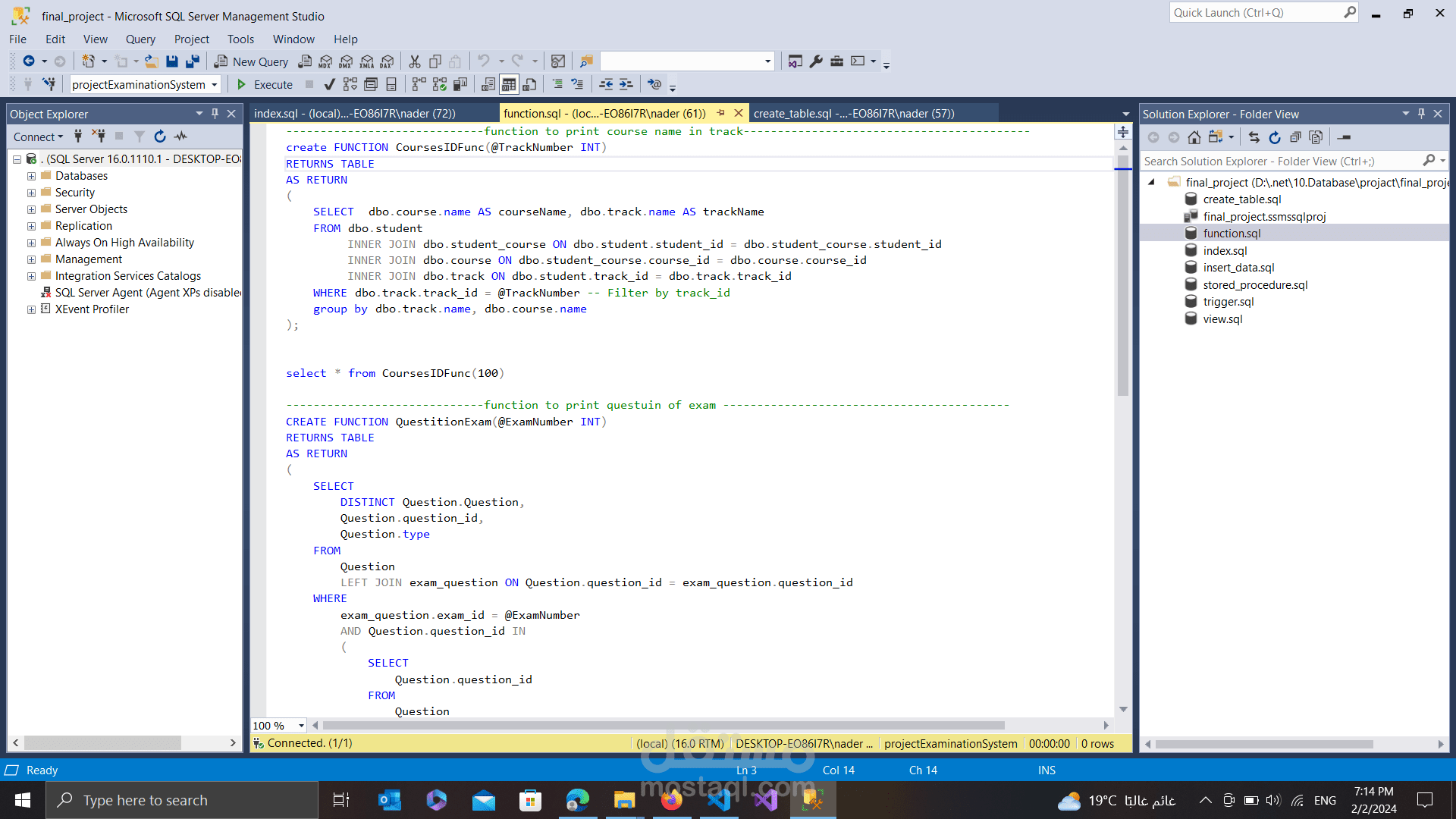Click the Parse checkmark icon
The height and width of the screenshot is (819, 1456).
329,84
